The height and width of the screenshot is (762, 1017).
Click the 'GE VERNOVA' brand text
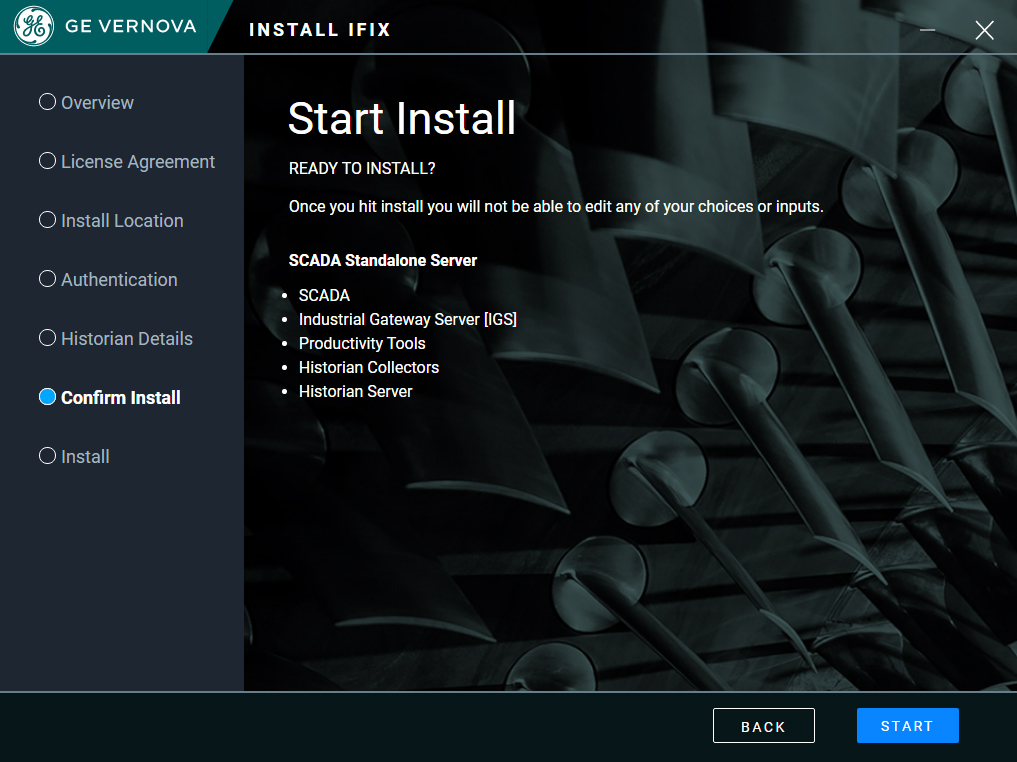[x=130, y=27]
